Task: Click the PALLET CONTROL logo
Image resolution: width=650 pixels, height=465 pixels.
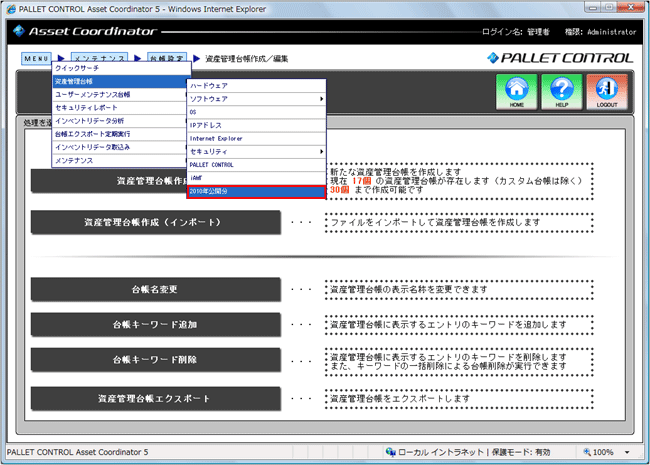Action: pos(560,58)
